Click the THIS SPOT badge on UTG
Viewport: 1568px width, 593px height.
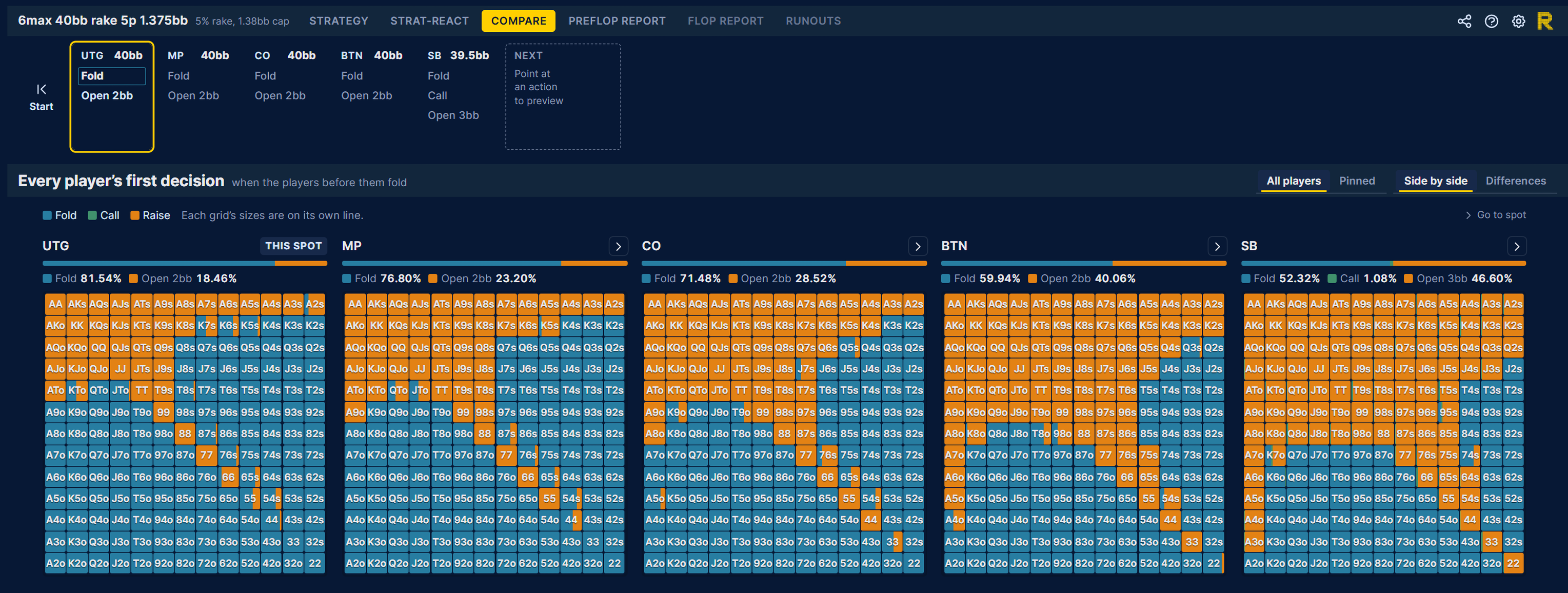click(x=293, y=246)
